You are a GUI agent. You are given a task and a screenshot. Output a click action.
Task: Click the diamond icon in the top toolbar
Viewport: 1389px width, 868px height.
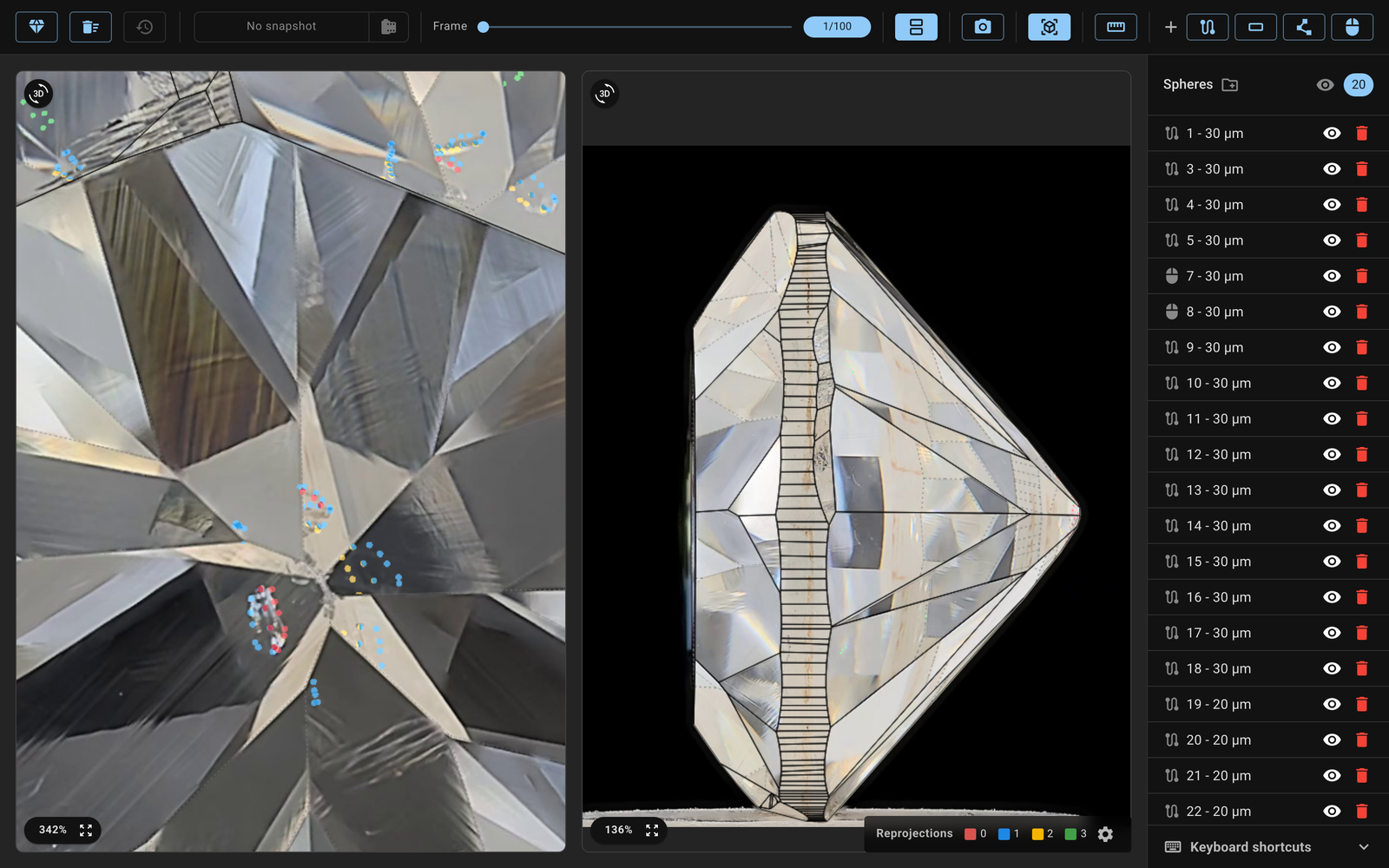pyautogui.click(x=36, y=27)
